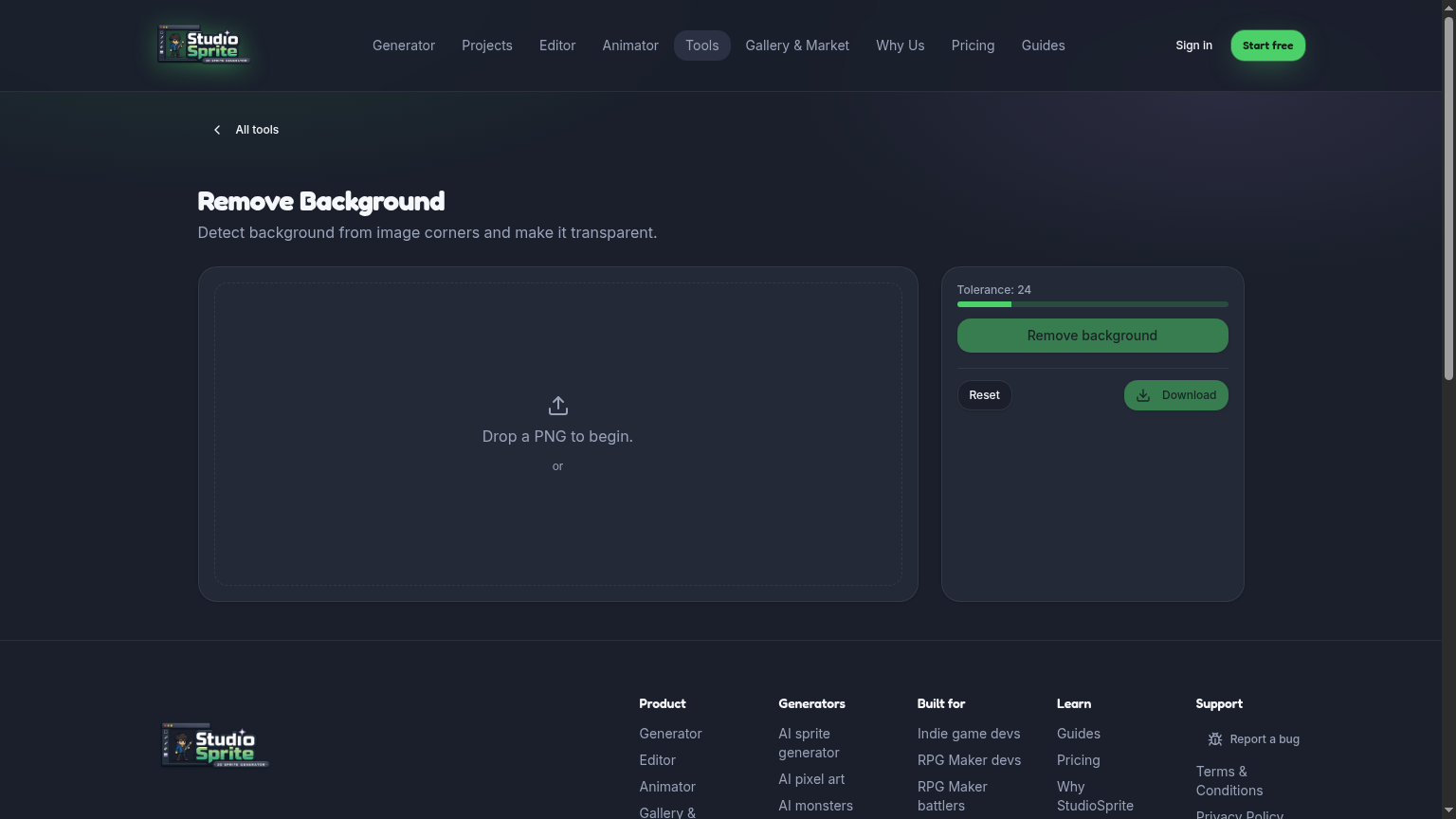Open Guides in the top navigation
1456x819 pixels.
(1044, 45)
